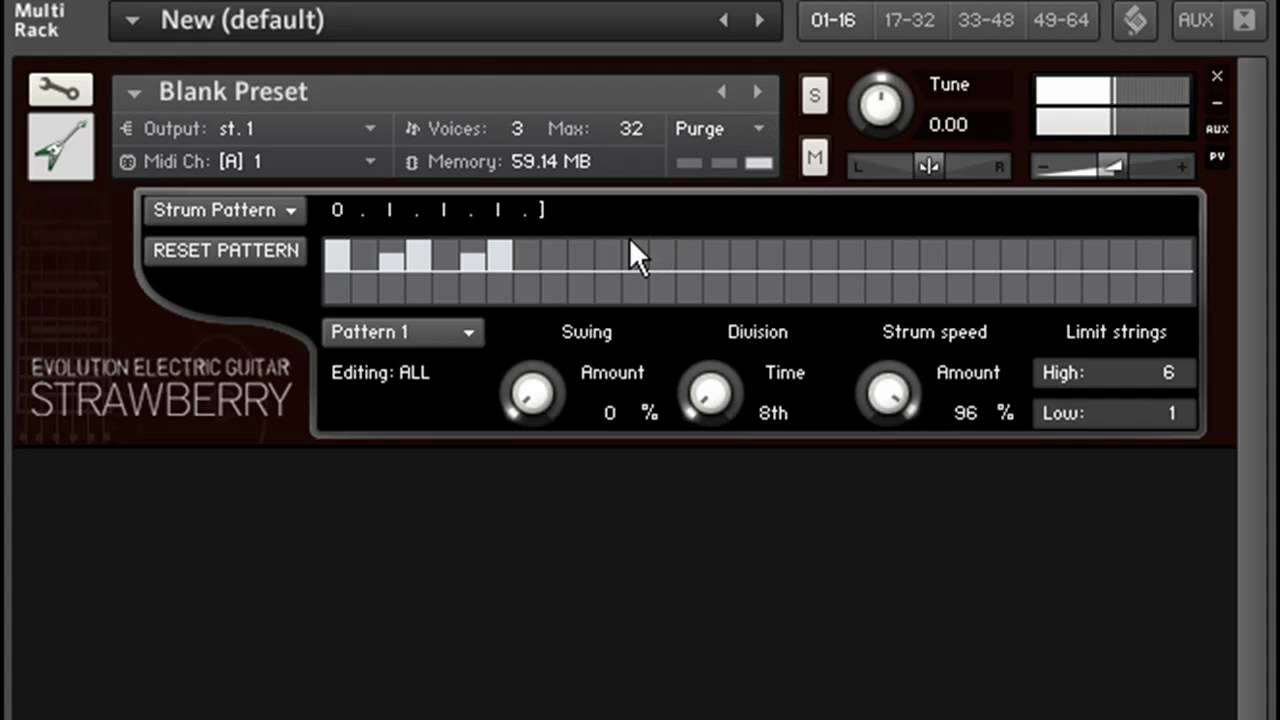Go to the previous multi rack preset
Image resolution: width=1280 pixels, height=720 pixels.
pos(724,20)
